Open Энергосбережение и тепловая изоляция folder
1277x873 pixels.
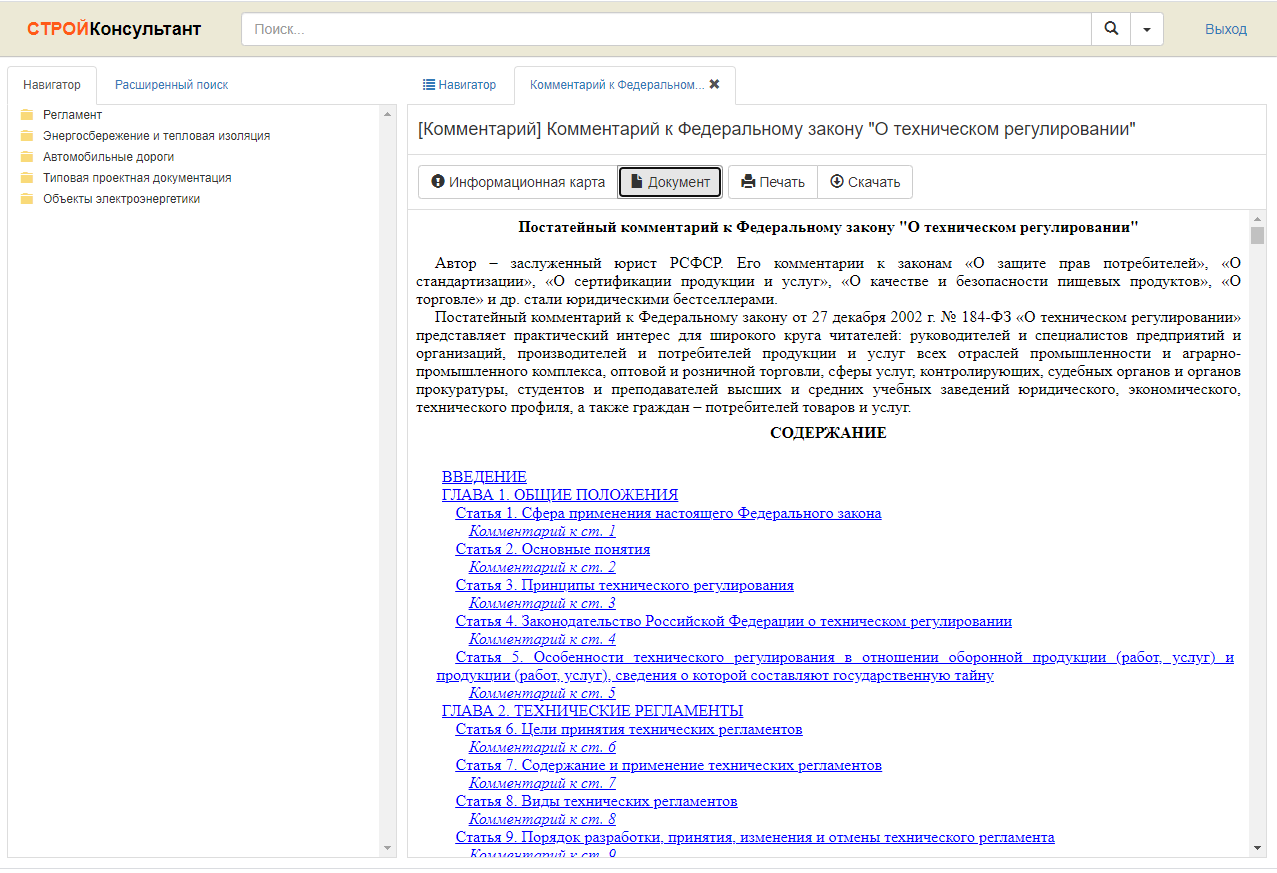click(156, 136)
